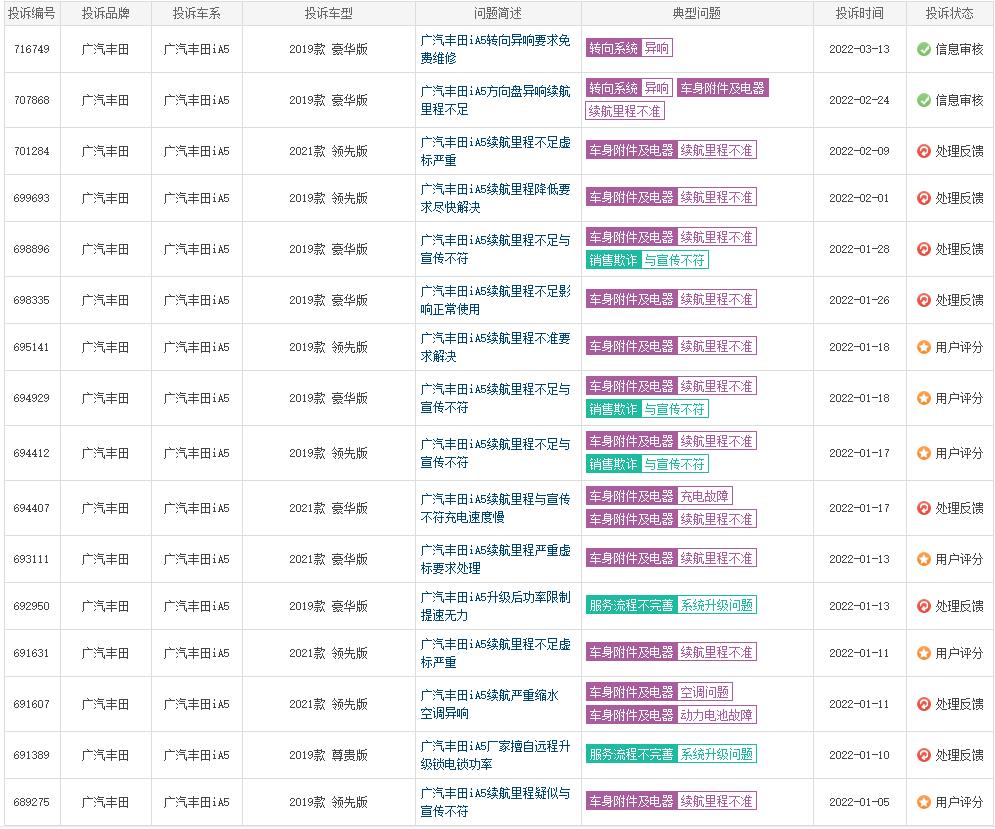995x829 pixels.
Task: Click orange star icon in row 689275
Action: click(924, 802)
